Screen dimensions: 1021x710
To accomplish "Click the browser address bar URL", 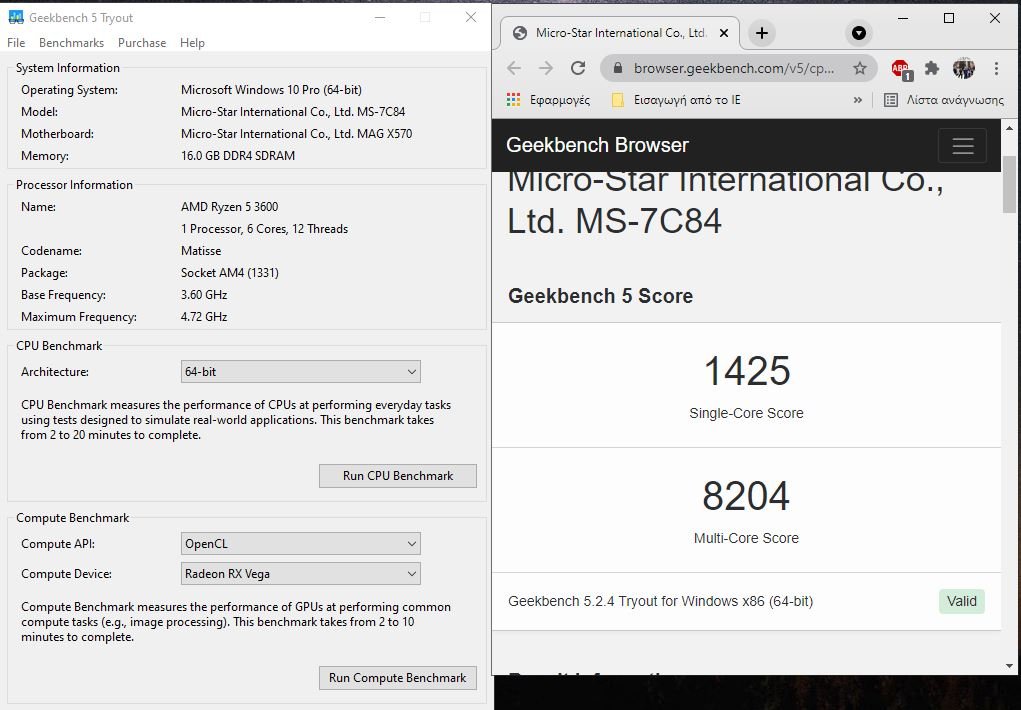I will pos(734,68).
